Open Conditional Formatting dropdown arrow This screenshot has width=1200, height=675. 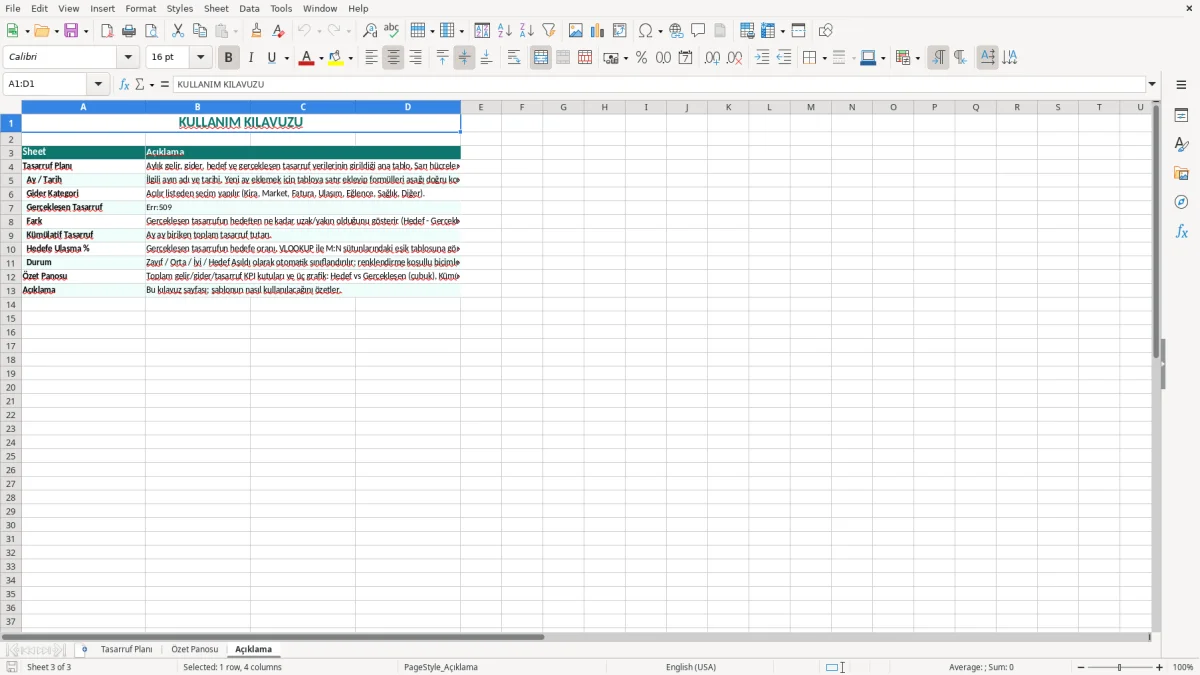[x=917, y=58]
